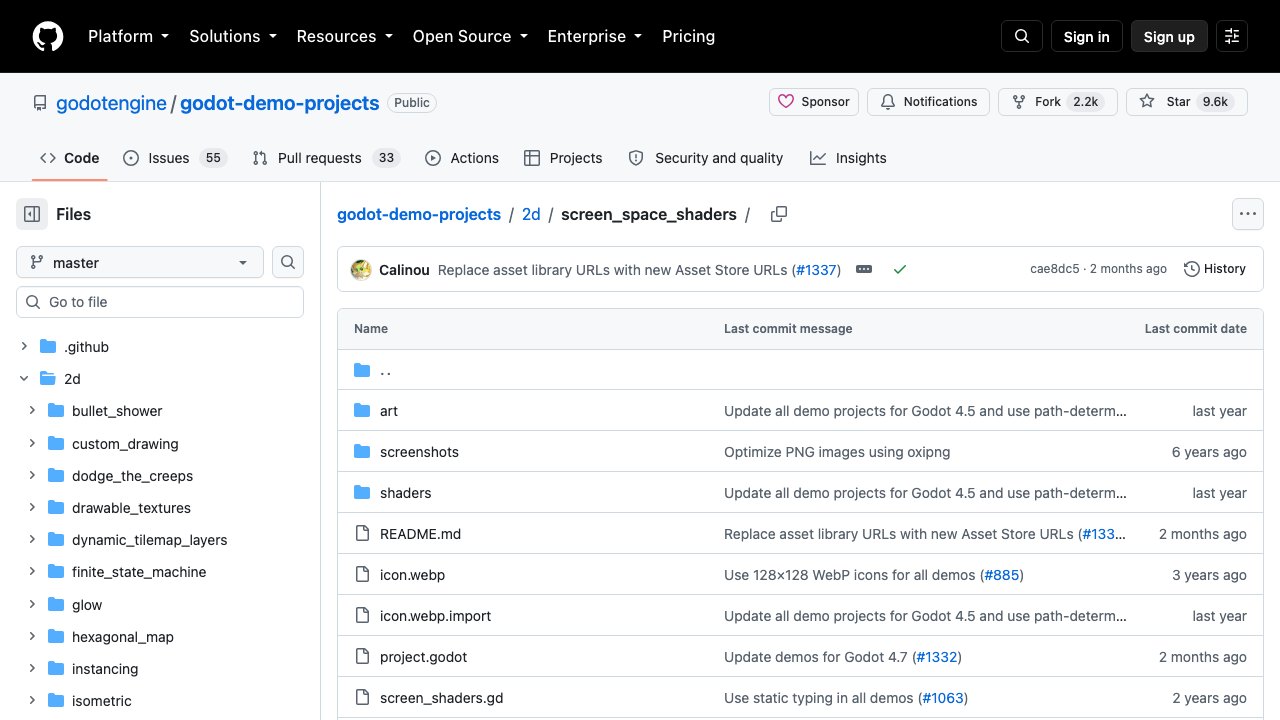Click the README.md file icon
The height and width of the screenshot is (720, 1280).
pos(362,534)
